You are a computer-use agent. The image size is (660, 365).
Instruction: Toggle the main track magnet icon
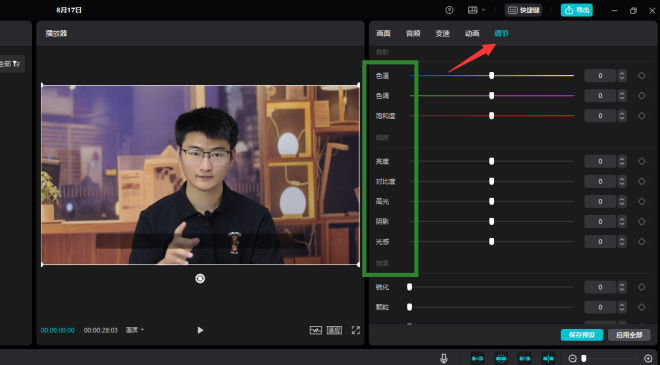click(477, 358)
